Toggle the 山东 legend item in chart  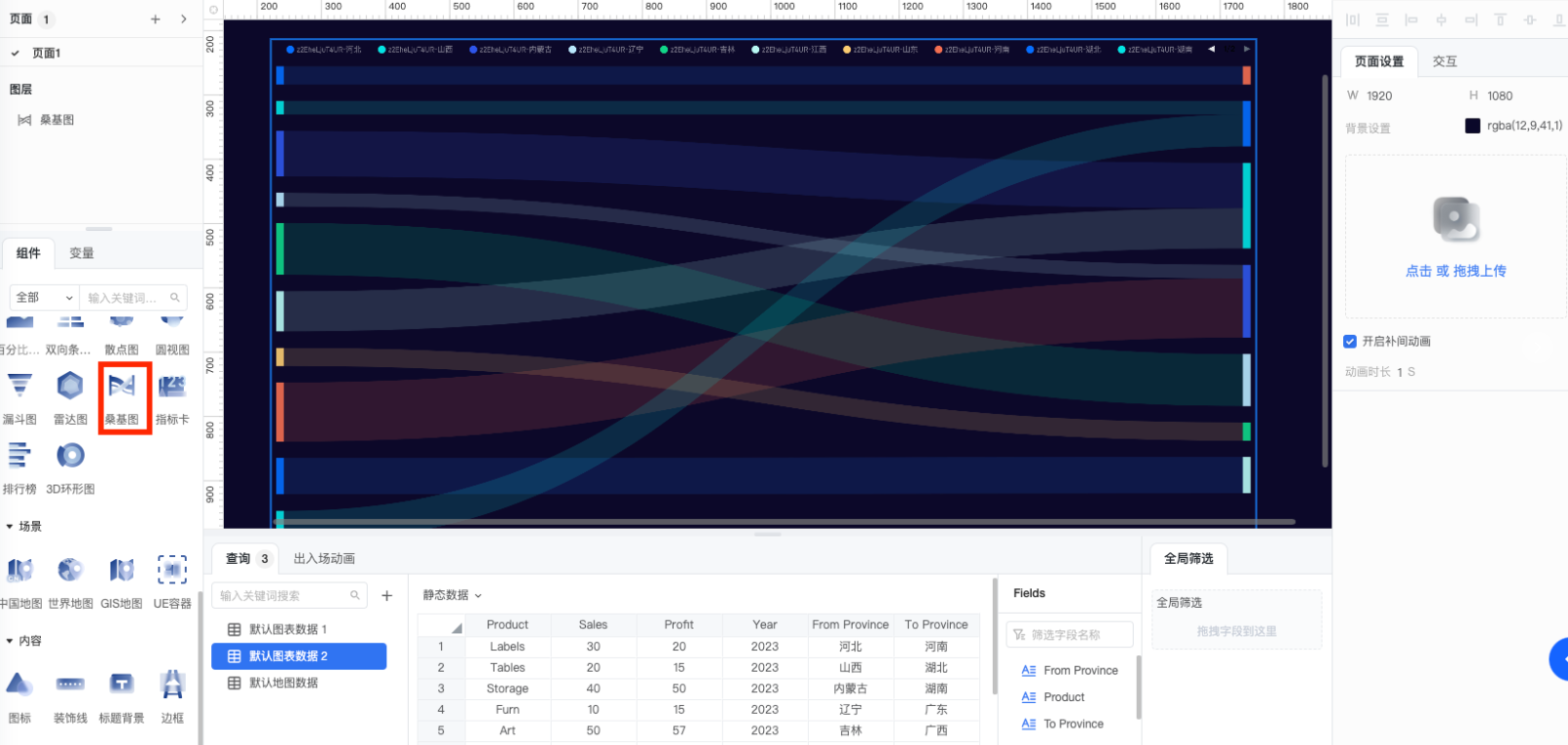point(881,50)
